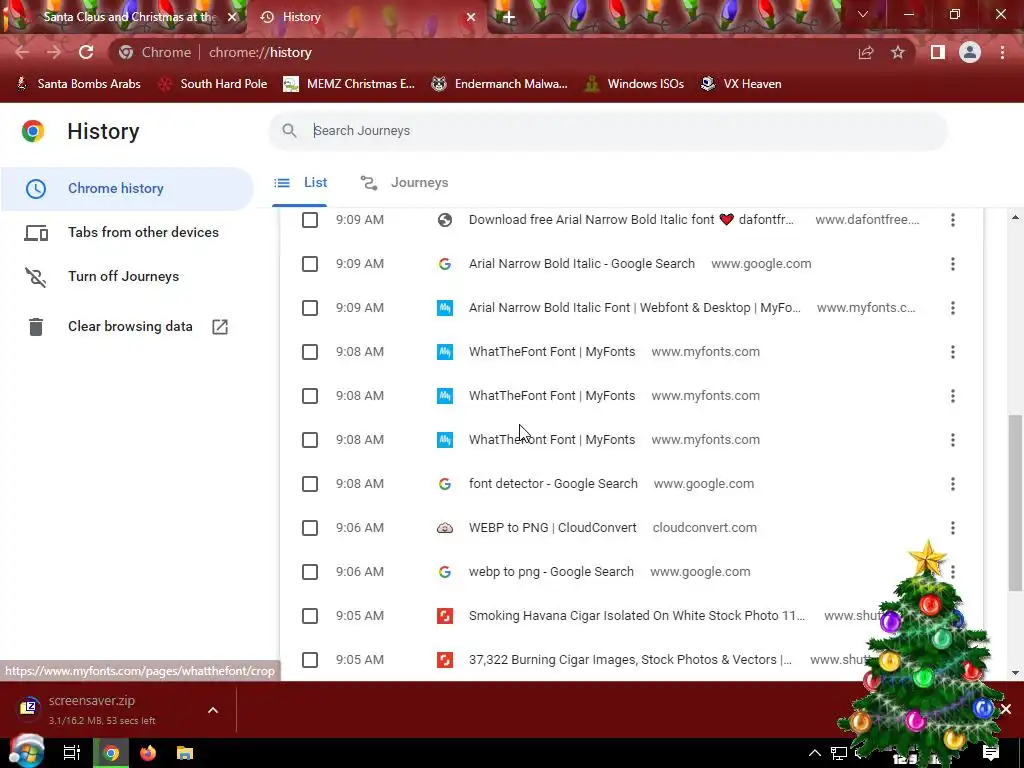Viewport: 1024px width, 768px height.
Task: Check the dafontfree Arial Narrow entry checkbox
Action: pyautogui.click(x=310, y=220)
